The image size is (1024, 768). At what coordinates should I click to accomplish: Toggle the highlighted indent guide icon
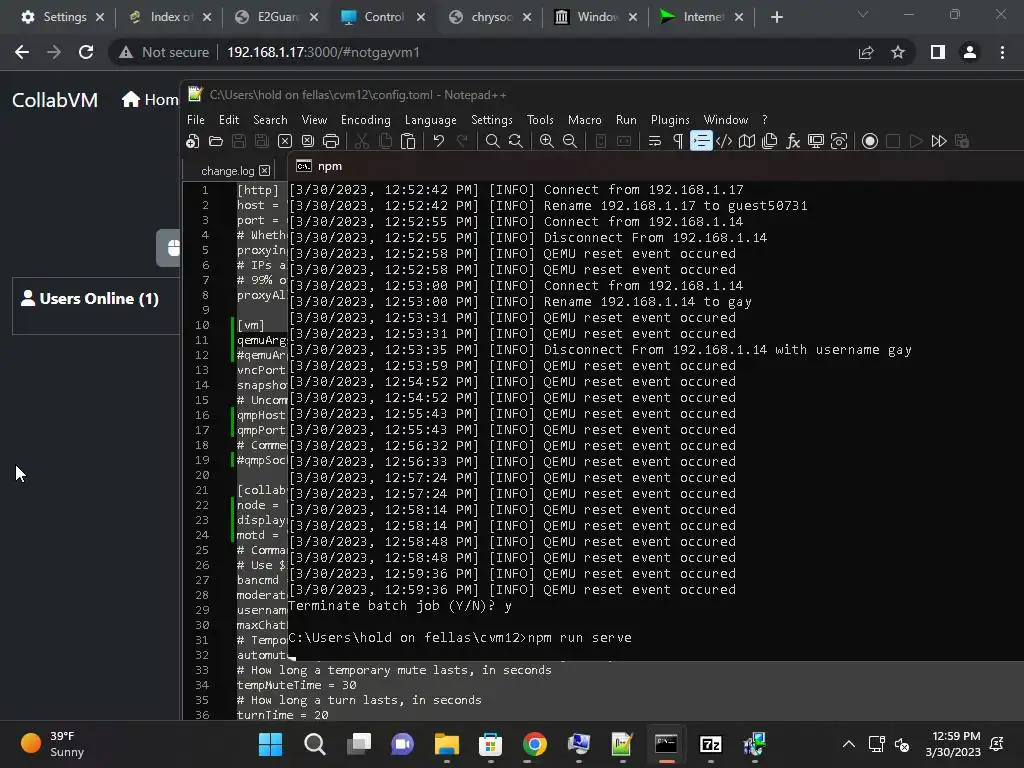click(x=701, y=141)
